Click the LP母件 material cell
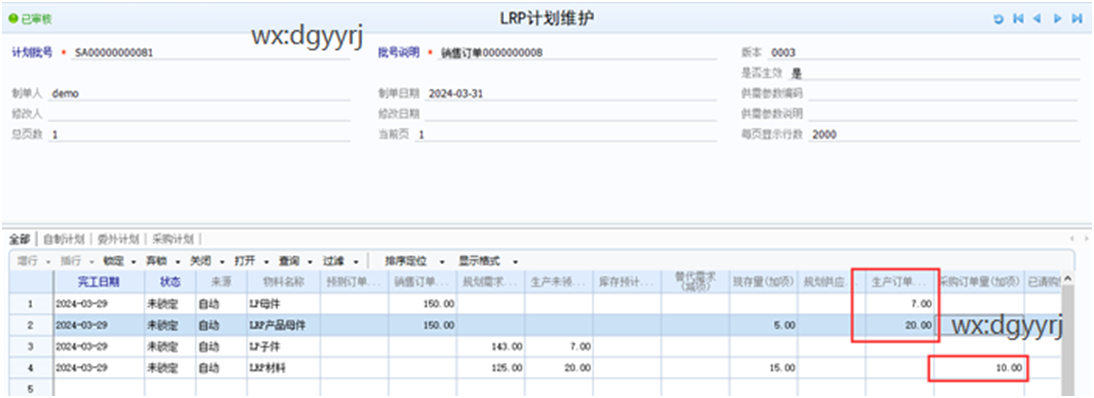The width and height of the screenshot is (1094, 398). 283,304
